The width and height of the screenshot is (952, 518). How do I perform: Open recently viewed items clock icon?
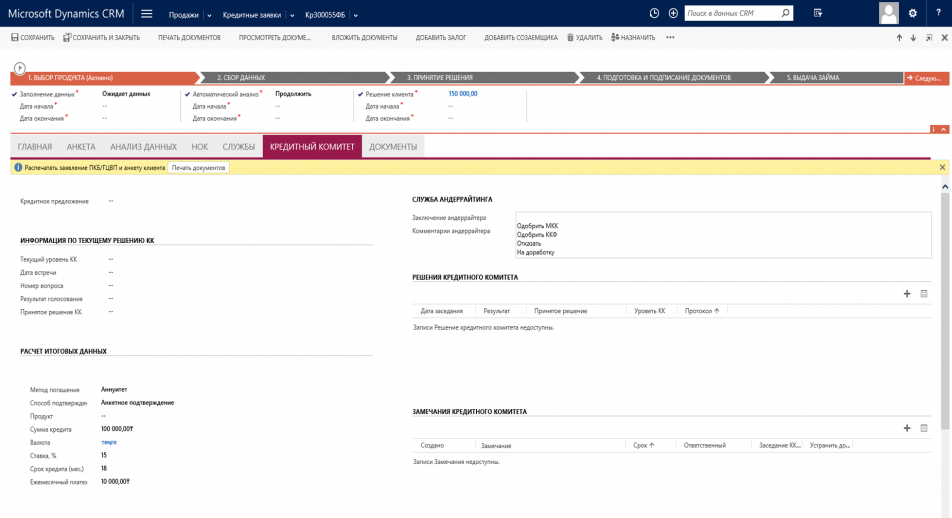click(654, 14)
